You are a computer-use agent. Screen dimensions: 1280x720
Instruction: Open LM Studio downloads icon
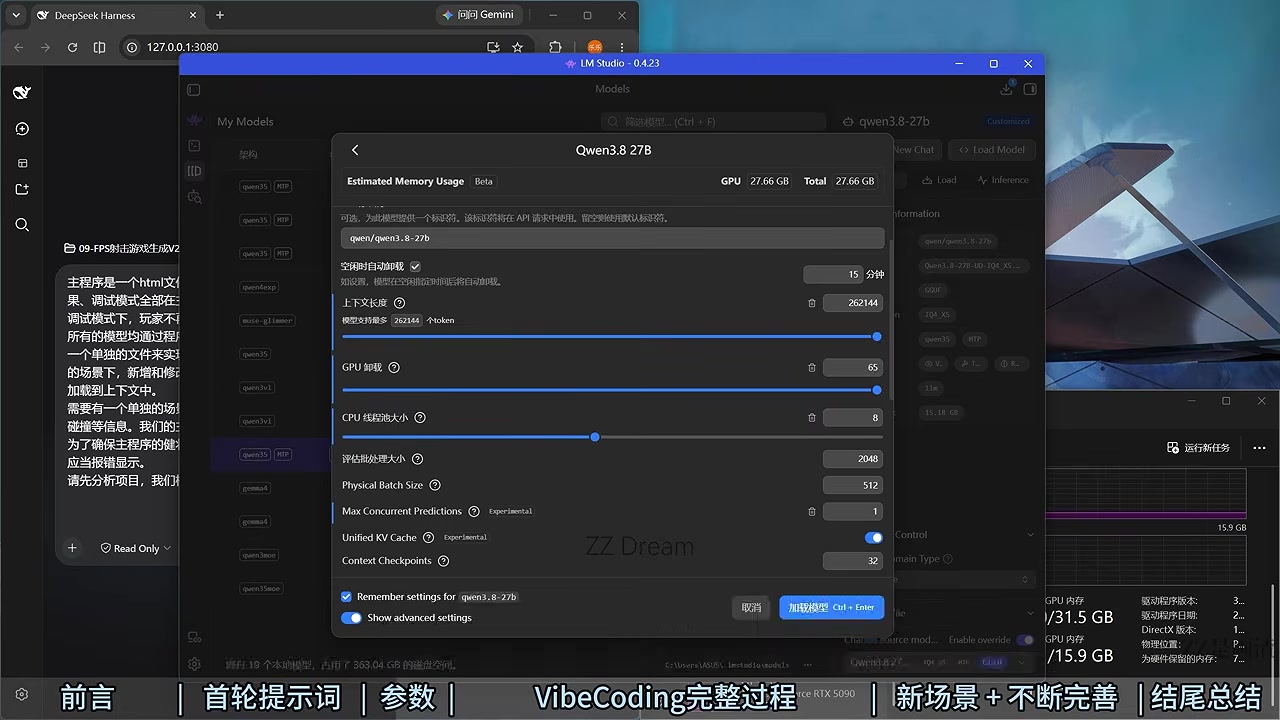pyautogui.click(x=1007, y=89)
